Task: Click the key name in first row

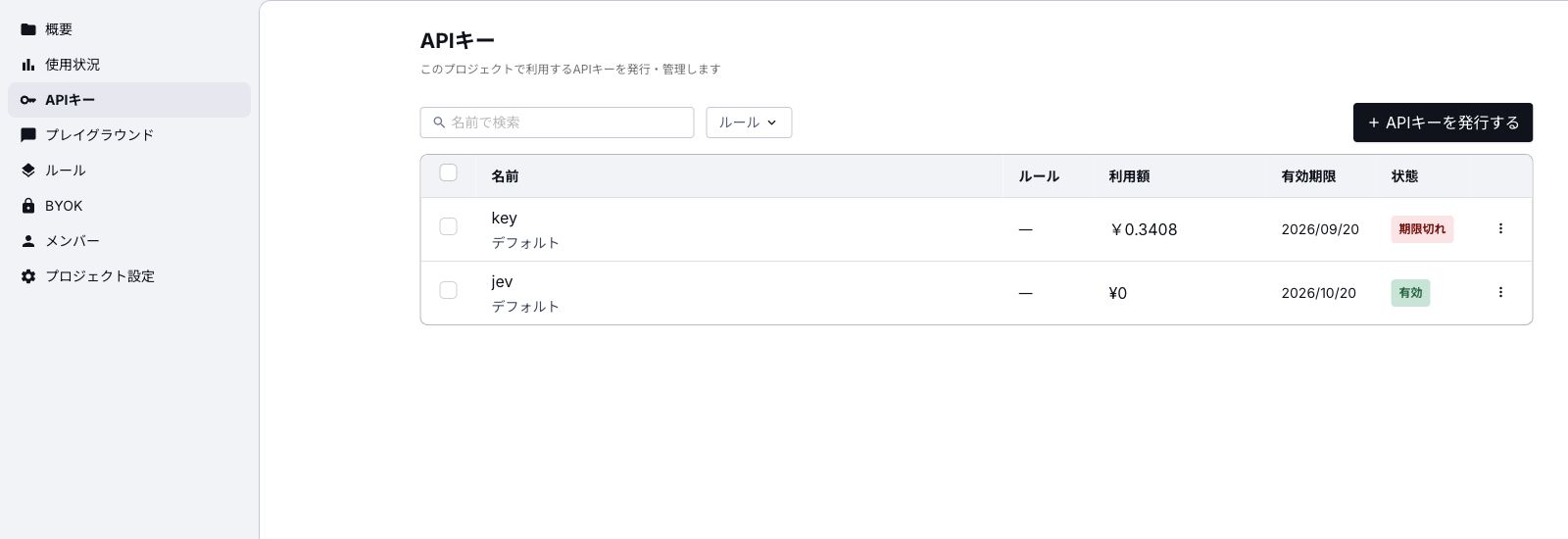Action: (x=504, y=219)
